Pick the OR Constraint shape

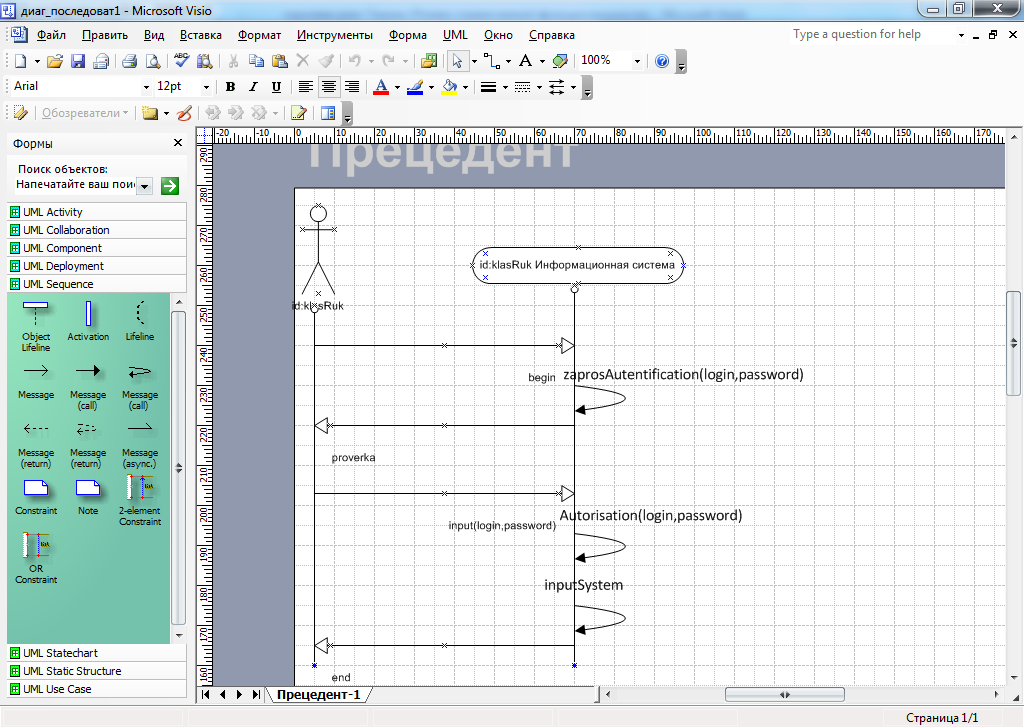point(36,558)
